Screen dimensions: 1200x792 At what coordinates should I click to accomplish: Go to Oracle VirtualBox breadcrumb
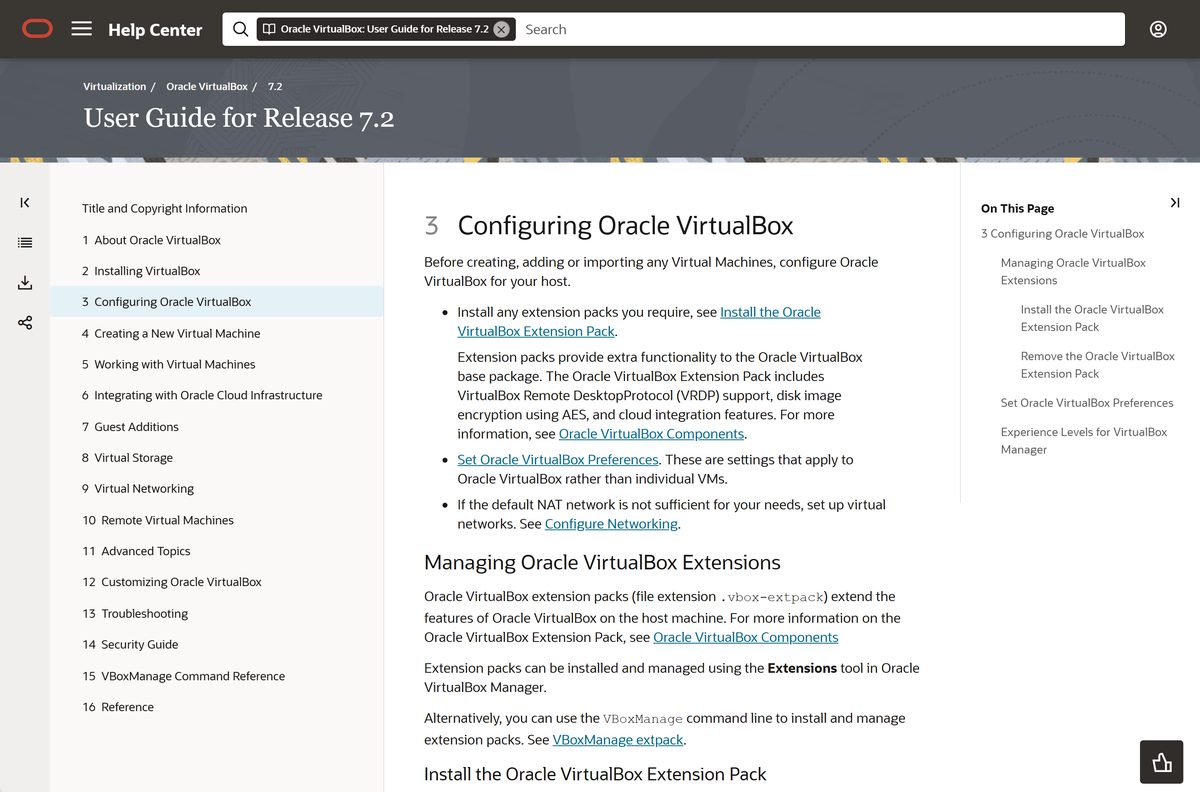207,87
